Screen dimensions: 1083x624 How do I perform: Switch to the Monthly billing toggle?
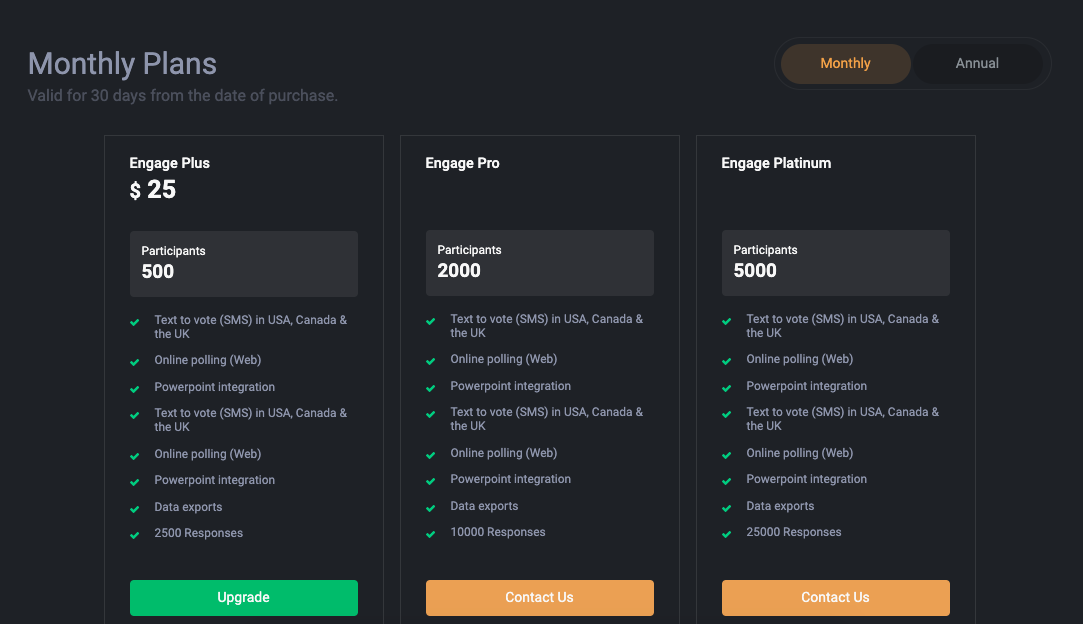click(845, 64)
